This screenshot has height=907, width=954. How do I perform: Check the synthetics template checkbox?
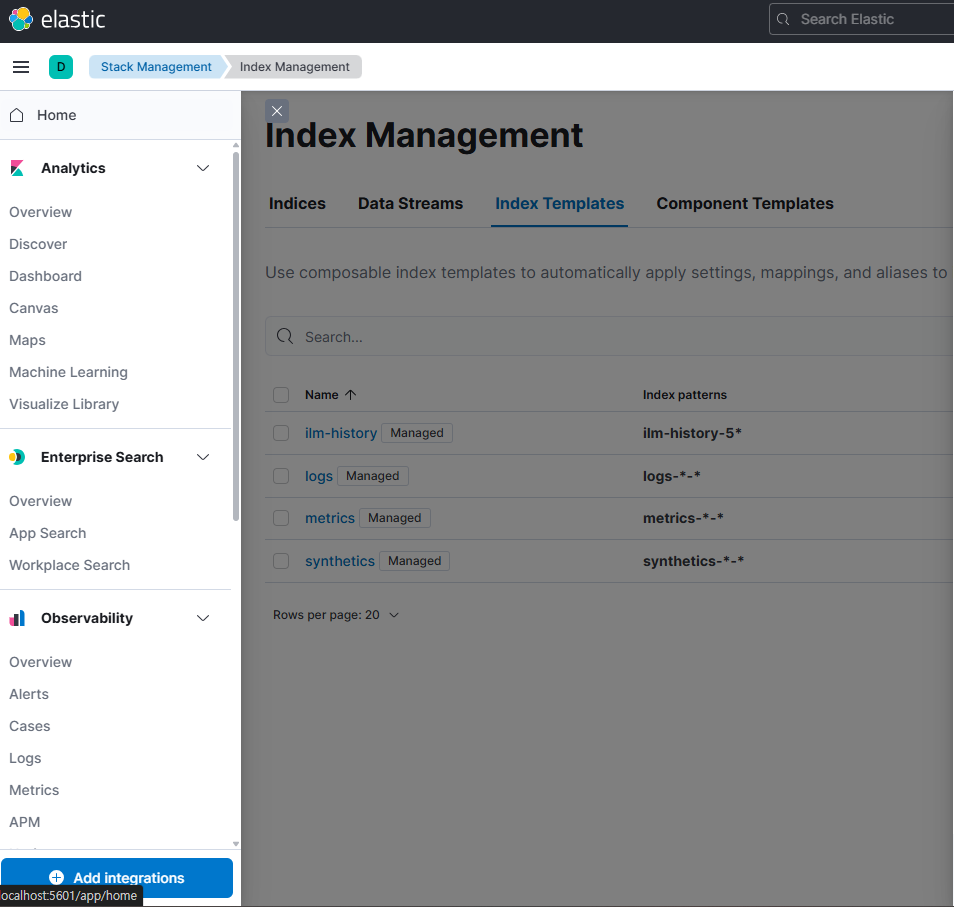pos(281,561)
